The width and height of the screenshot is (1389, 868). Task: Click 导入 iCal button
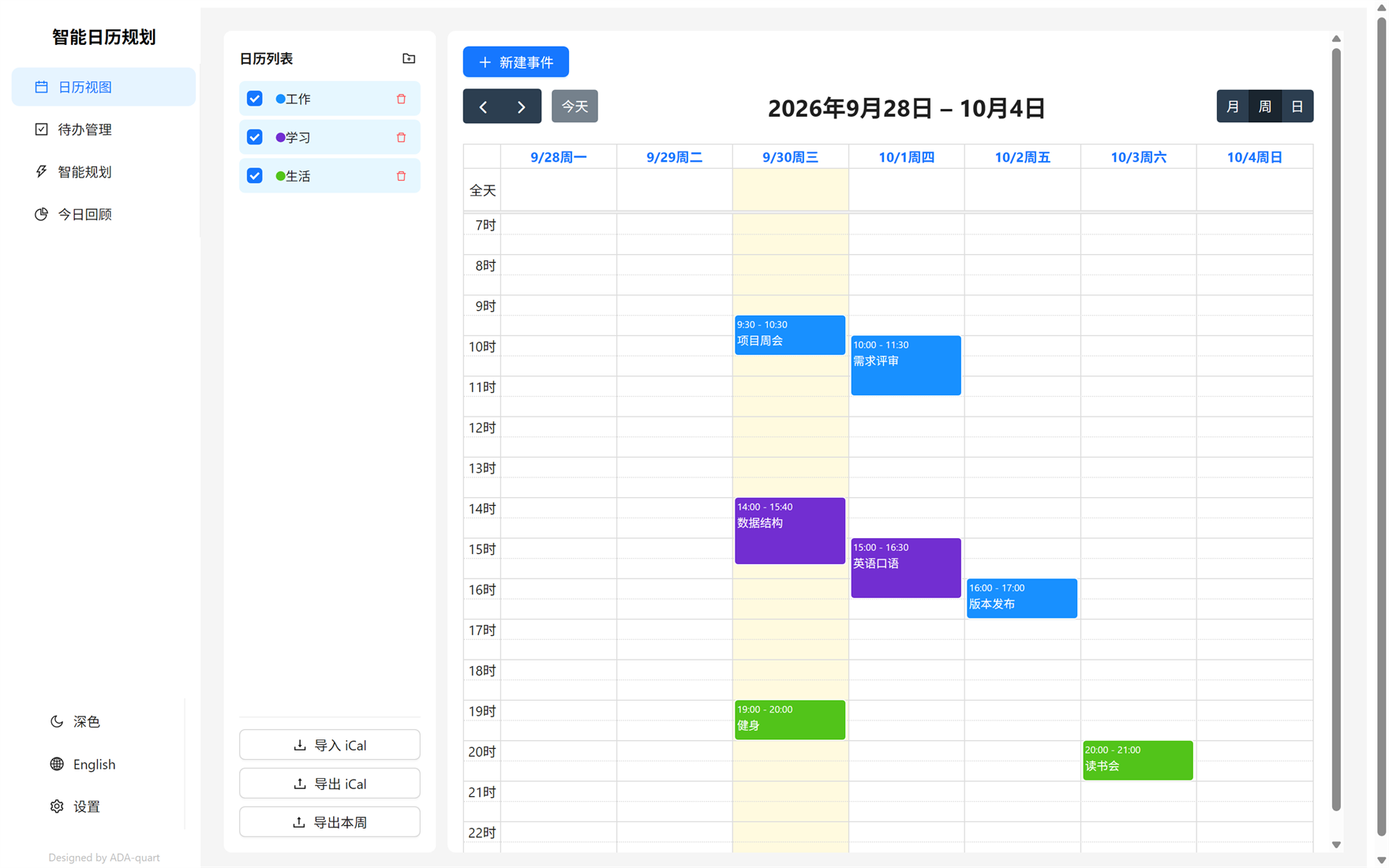[x=330, y=745]
